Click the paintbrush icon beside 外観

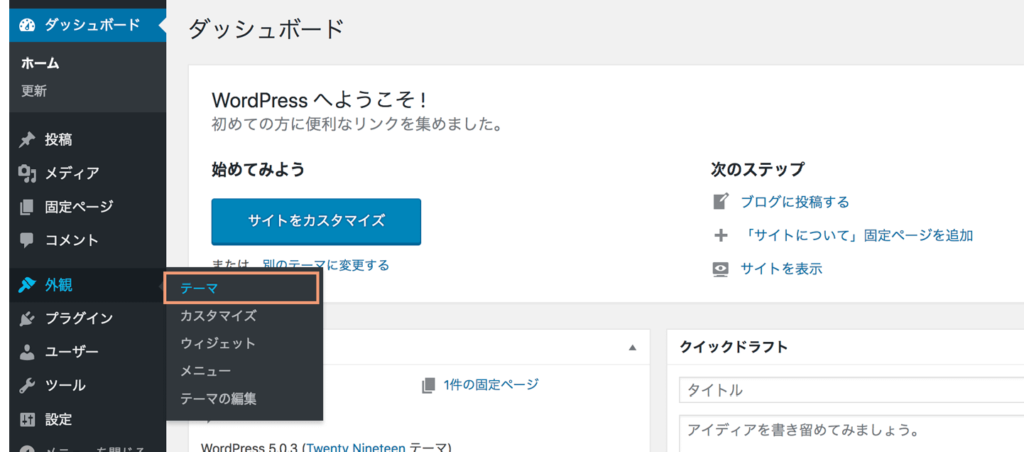(x=27, y=285)
